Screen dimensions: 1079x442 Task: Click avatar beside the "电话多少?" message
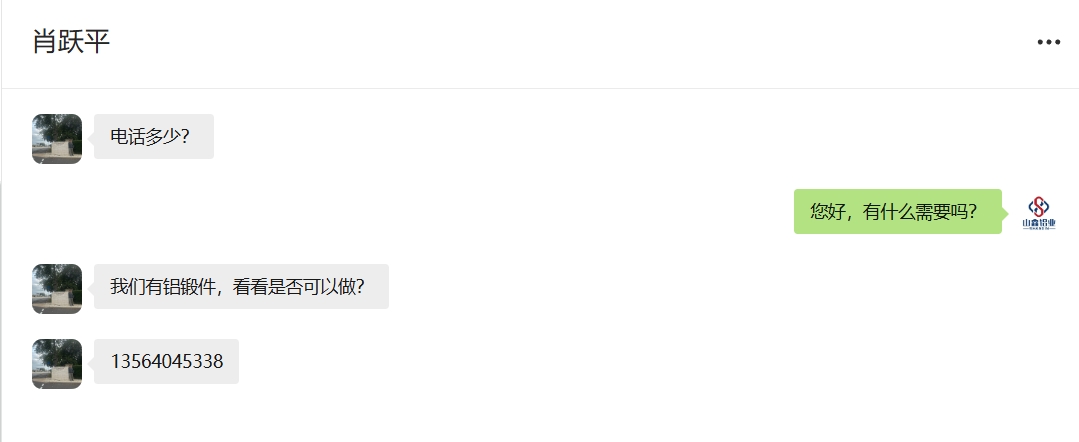pos(57,138)
